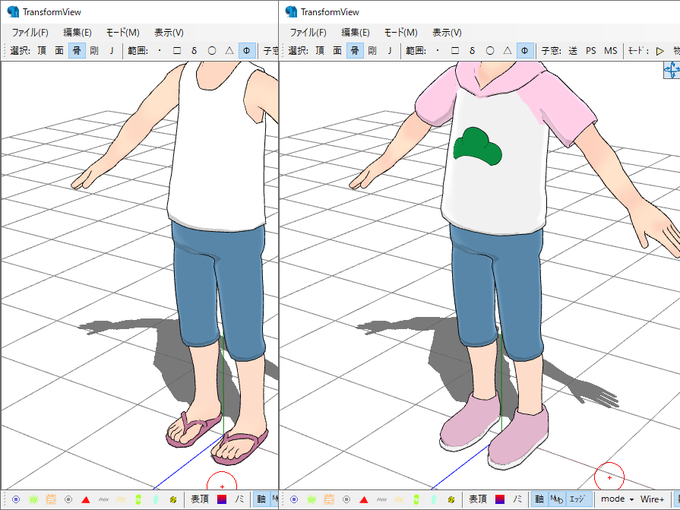The height and width of the screenshot is (510, 680).
Task: Open 表示(V) menu in left TransformView window
Action: [169, 33]
